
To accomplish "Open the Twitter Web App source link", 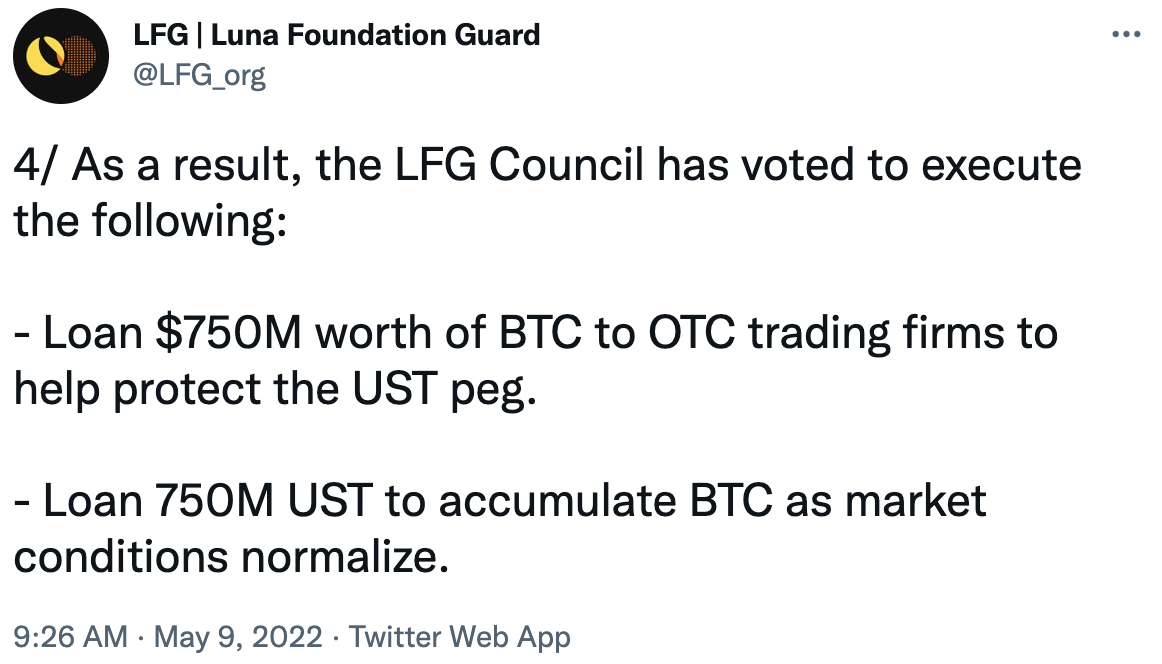I will tap(458, 637).
